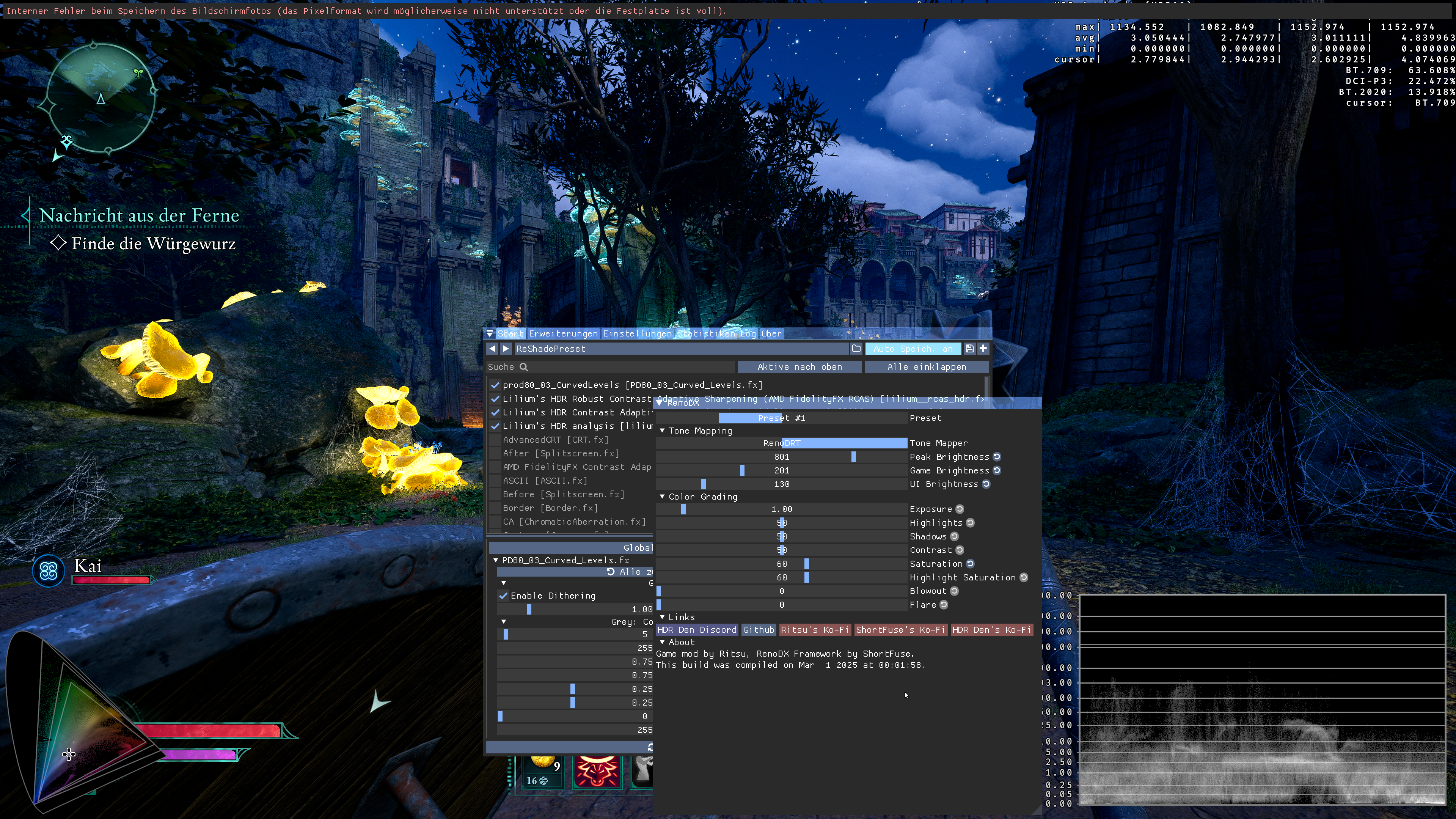
Task: Switch to the Einstellungen tab
Action: click(x=636, y=333)
